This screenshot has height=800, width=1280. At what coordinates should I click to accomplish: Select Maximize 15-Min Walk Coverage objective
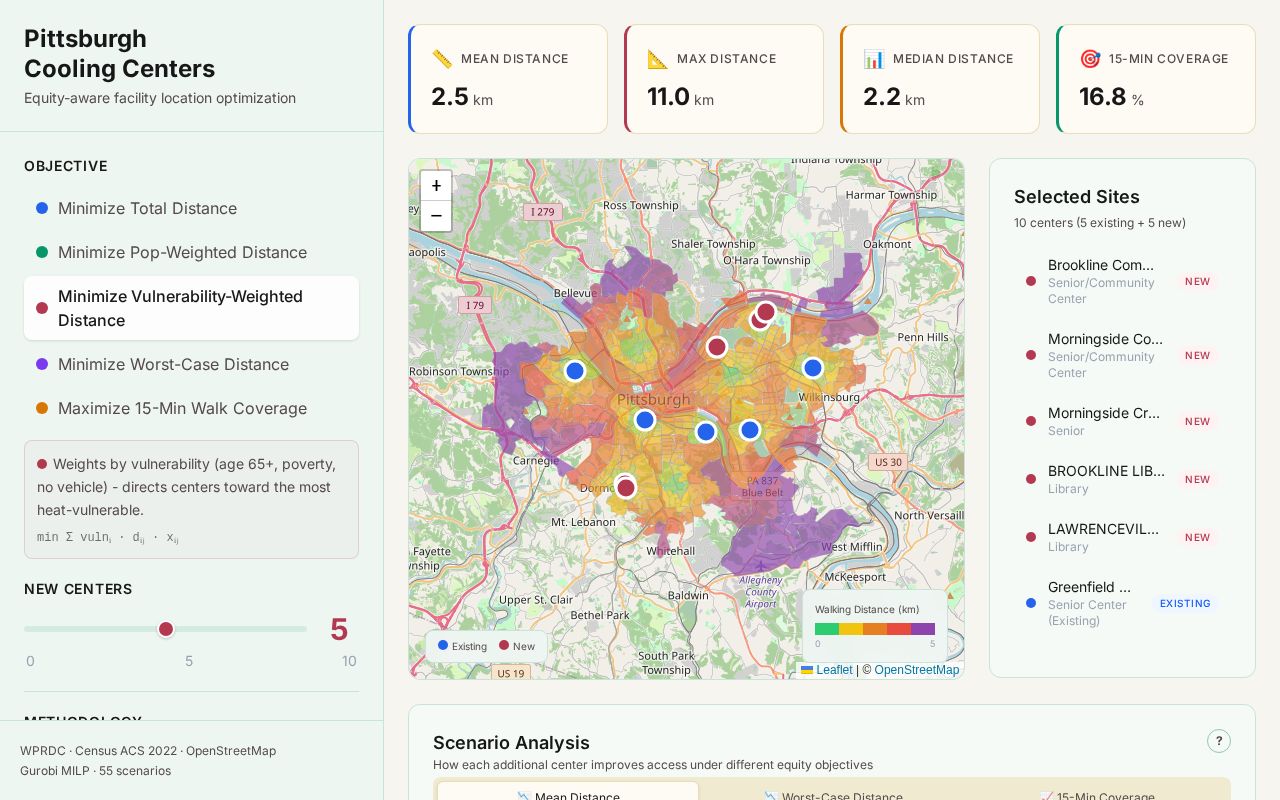(x=191, y=408)
